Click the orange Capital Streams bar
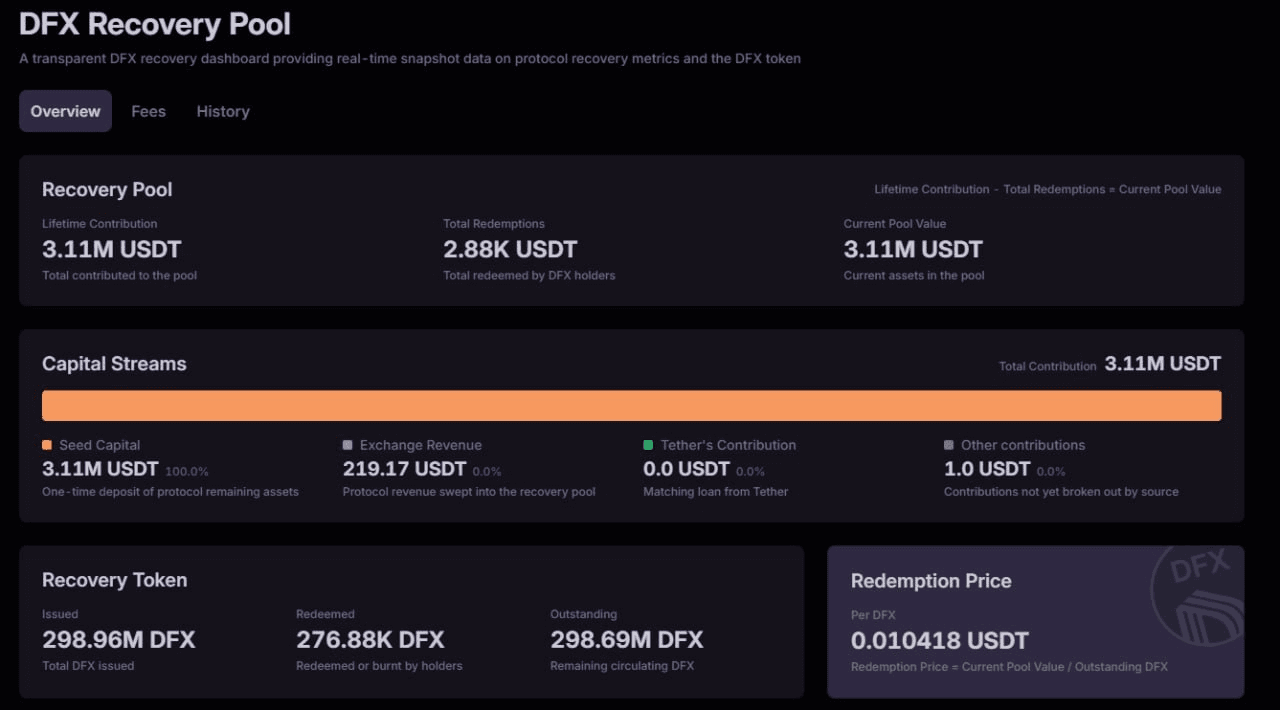Viewport: 1280px width, 710px height. coord(631,405)
